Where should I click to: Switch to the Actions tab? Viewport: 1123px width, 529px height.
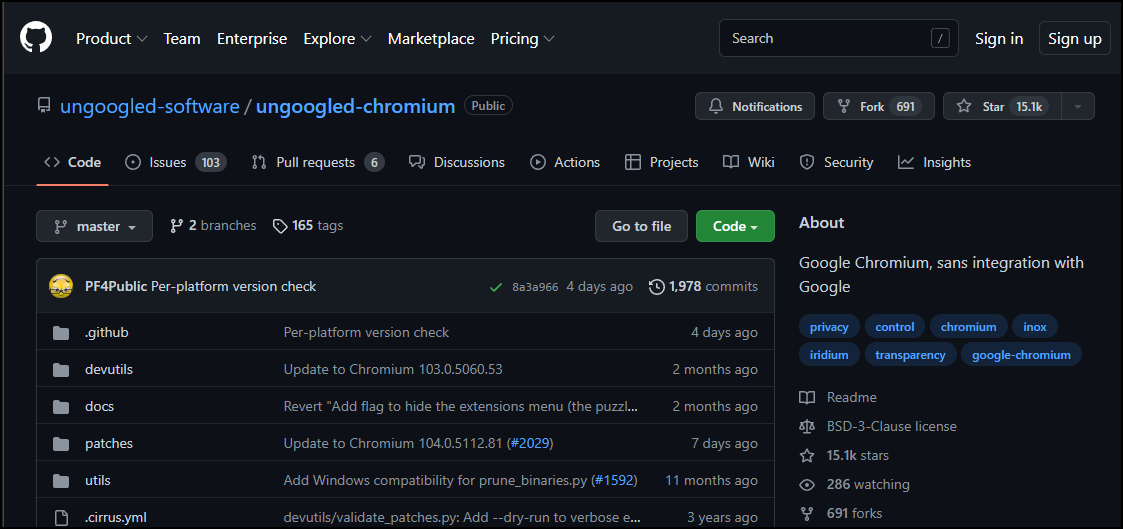(x=565, y=162)
